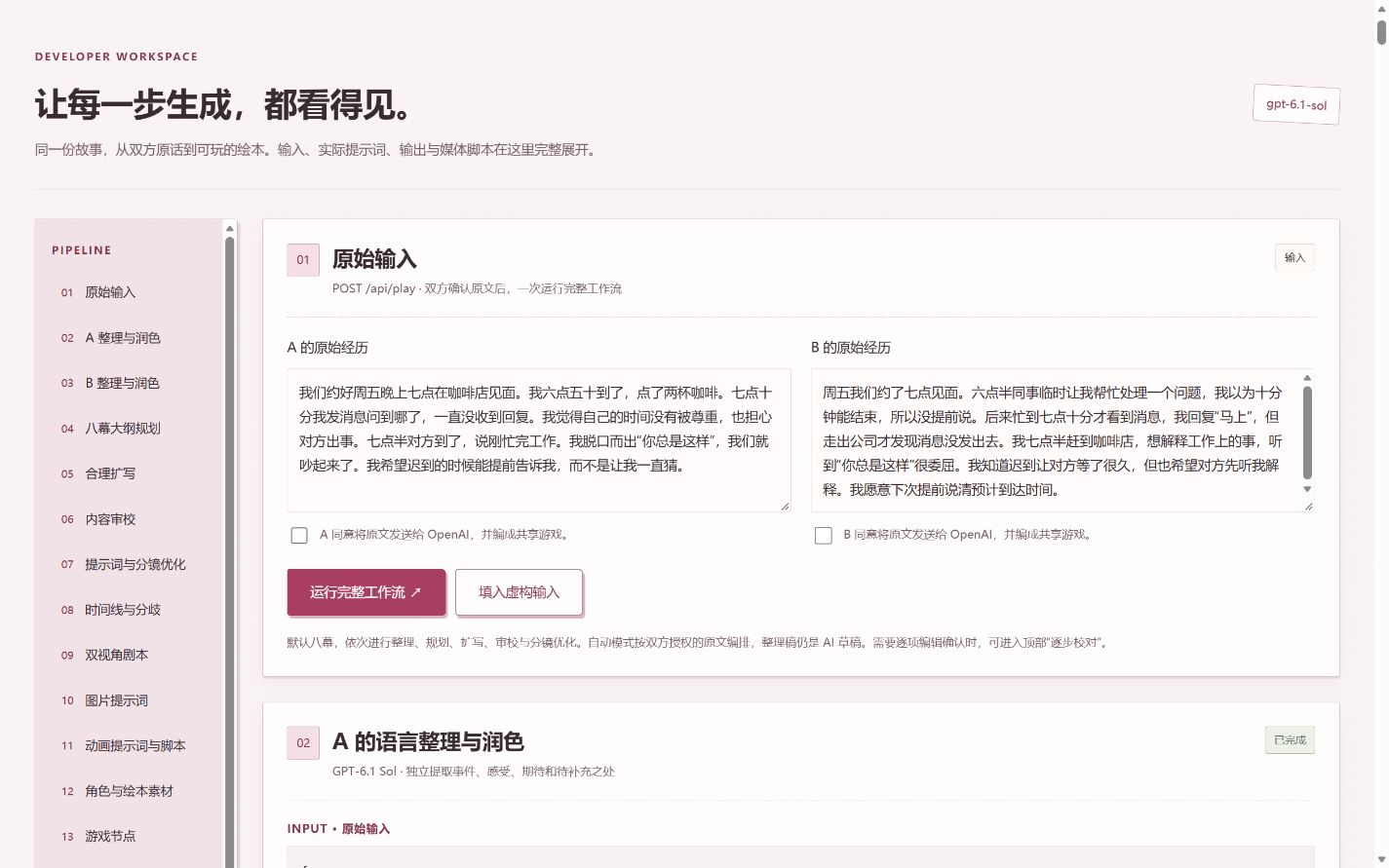Click the 输入 tag on the 原始输入 card
Image resolution: width=1389 pixels, height=868 pixels.
pos(1294,257)
